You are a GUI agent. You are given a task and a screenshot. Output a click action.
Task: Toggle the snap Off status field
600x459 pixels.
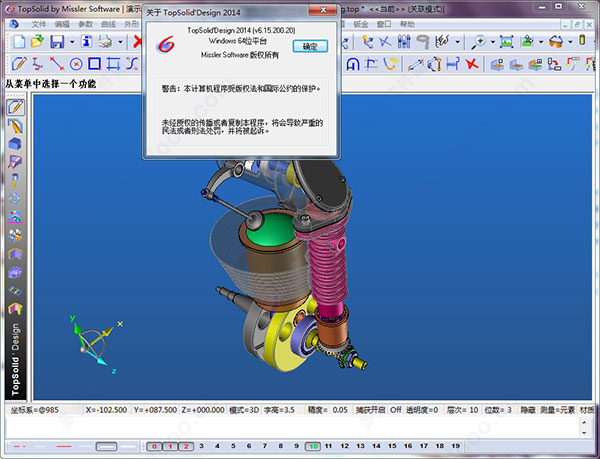[x=396, y=410]
